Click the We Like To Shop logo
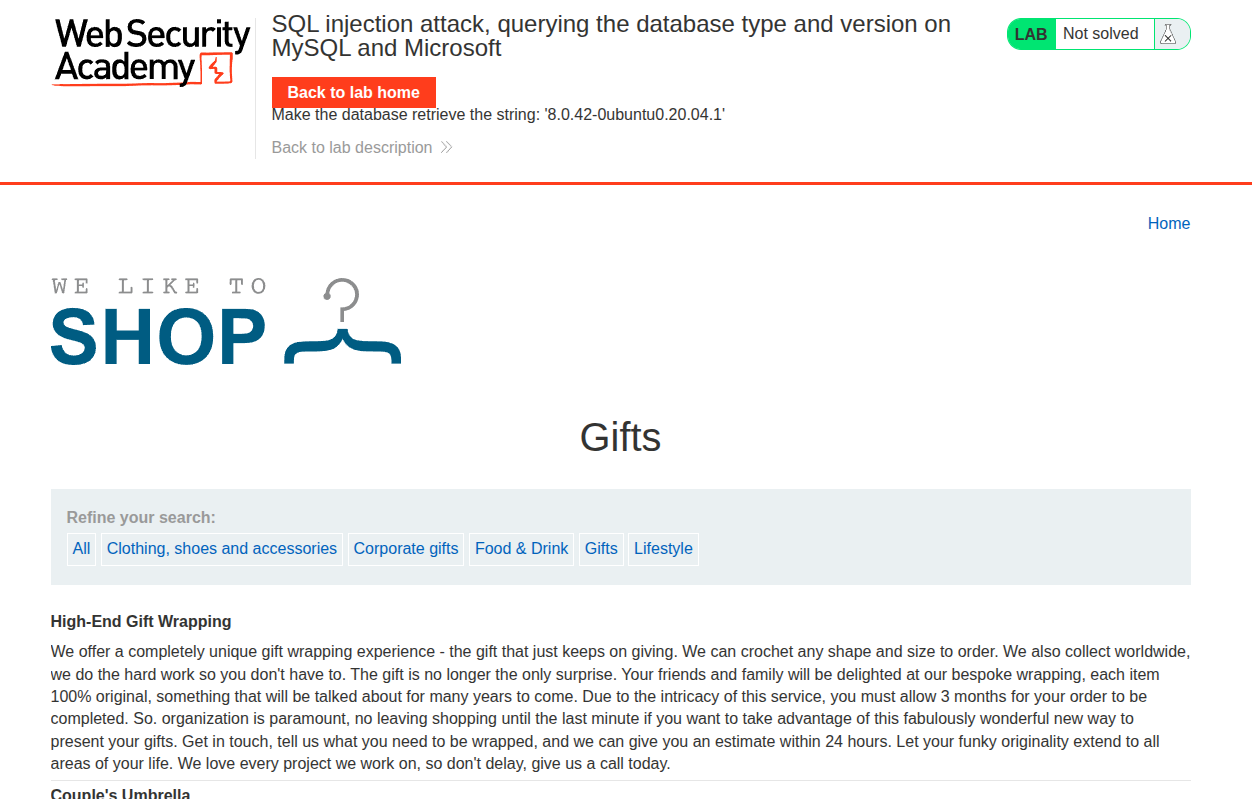Image resolution: width=1252 pixels, height=799 pixels. pos(226,321)
